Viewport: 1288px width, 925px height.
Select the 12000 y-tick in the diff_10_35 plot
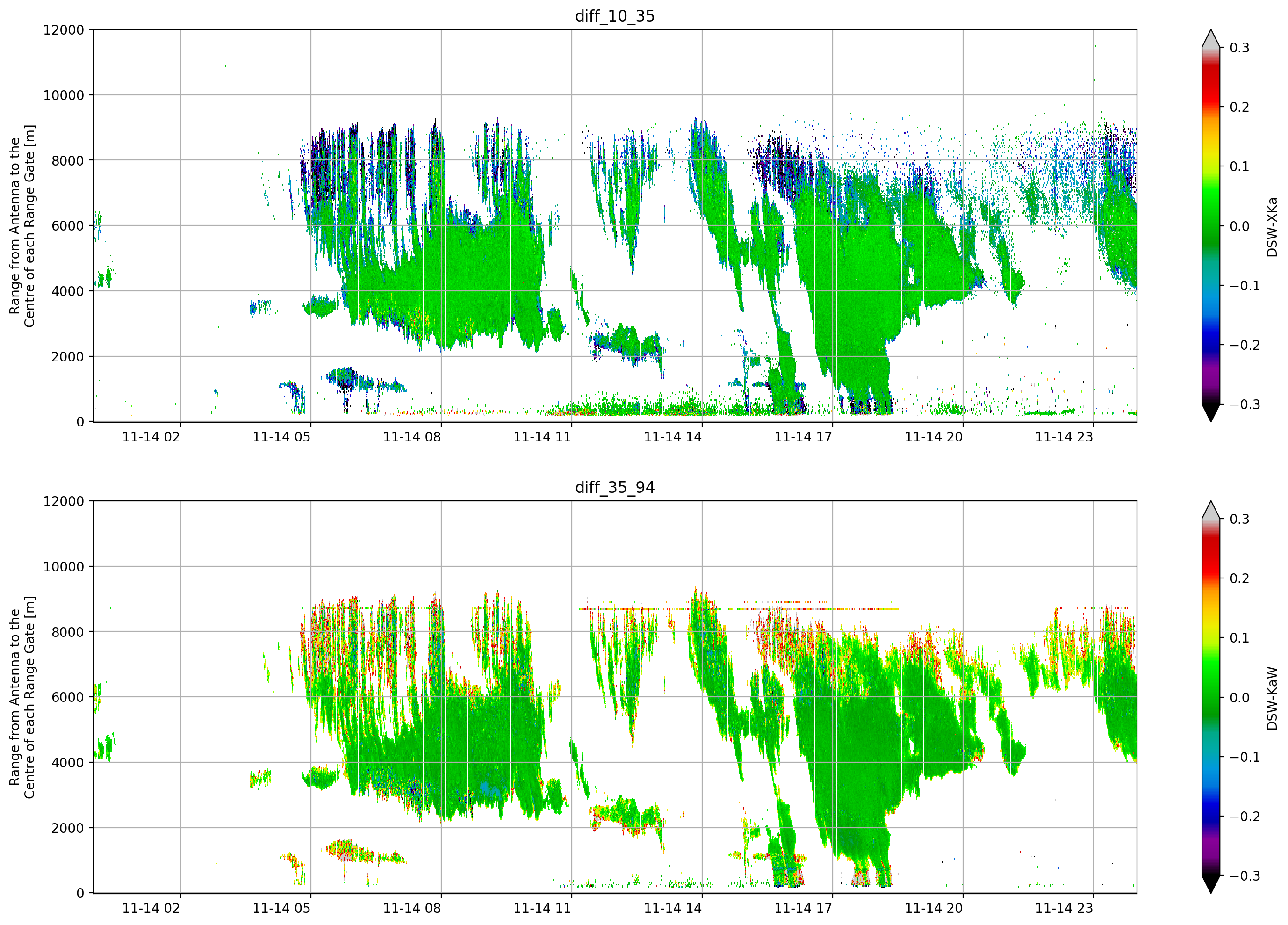pyautogui.click(x=64, y=30)
